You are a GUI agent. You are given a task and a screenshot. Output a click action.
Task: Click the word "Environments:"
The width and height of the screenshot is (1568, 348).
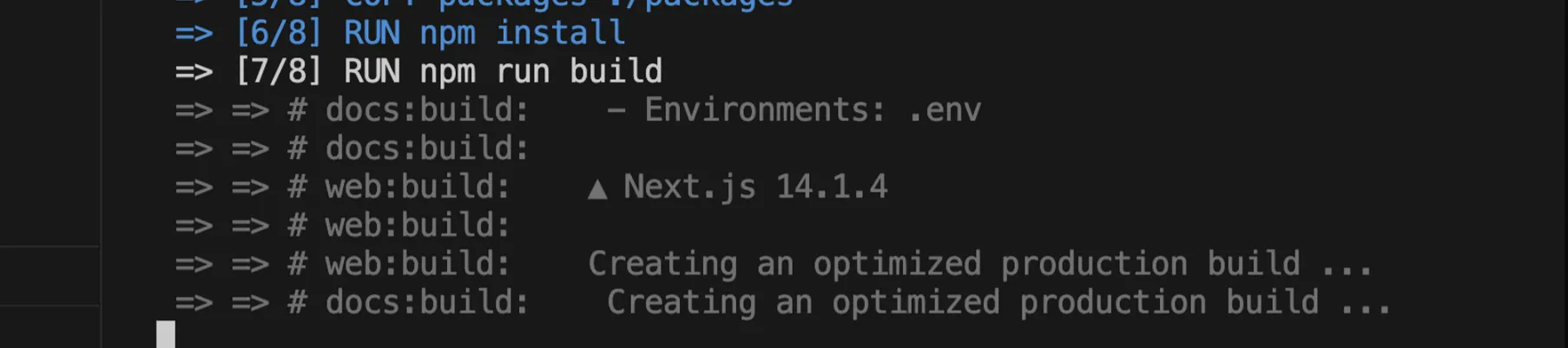764,110
